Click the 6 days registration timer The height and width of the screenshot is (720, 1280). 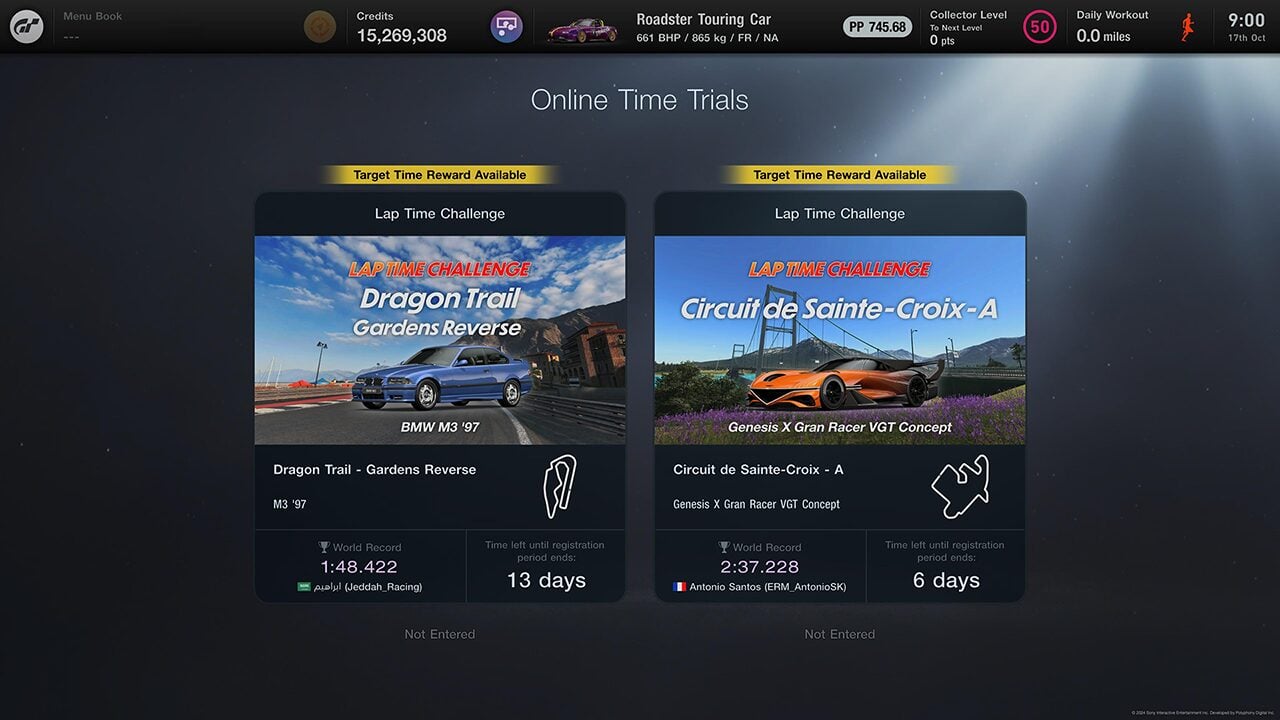coord(946,566)
